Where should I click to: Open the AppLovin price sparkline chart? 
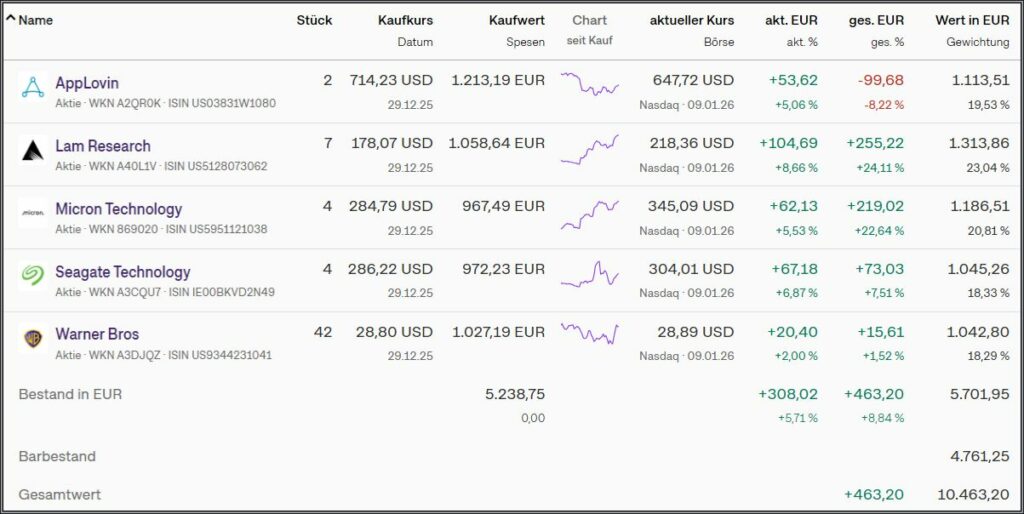coord(590,85)
